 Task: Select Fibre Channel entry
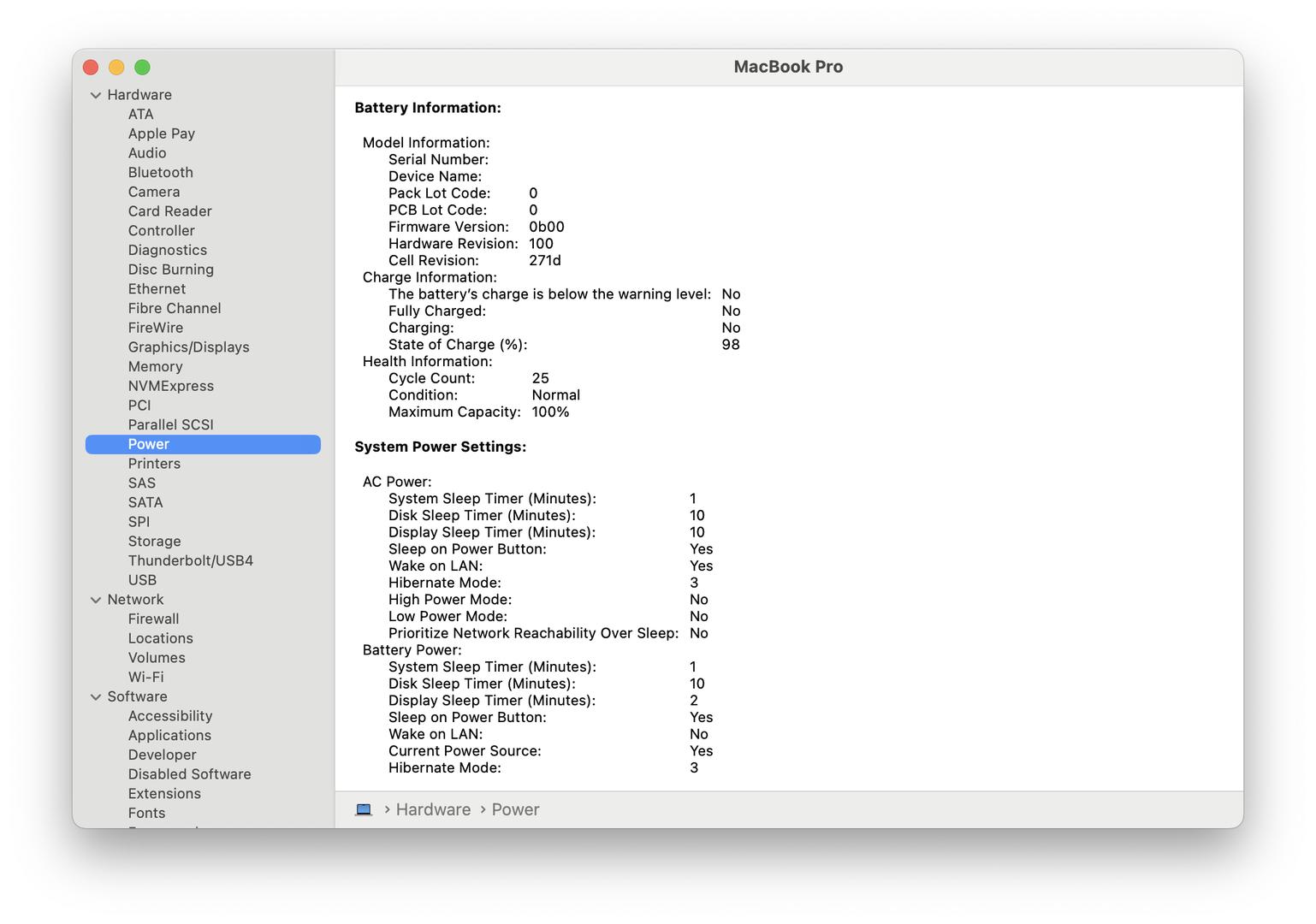(175, 309)
